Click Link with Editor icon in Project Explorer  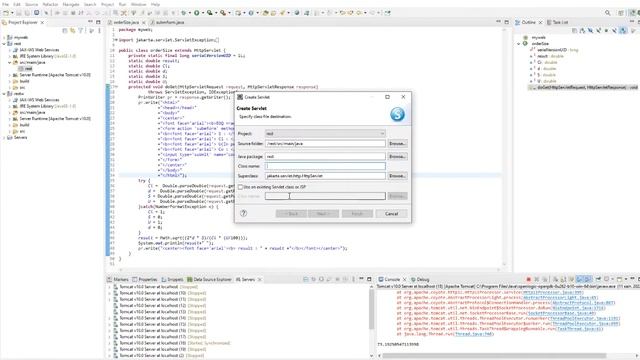[x=73, y=31]
